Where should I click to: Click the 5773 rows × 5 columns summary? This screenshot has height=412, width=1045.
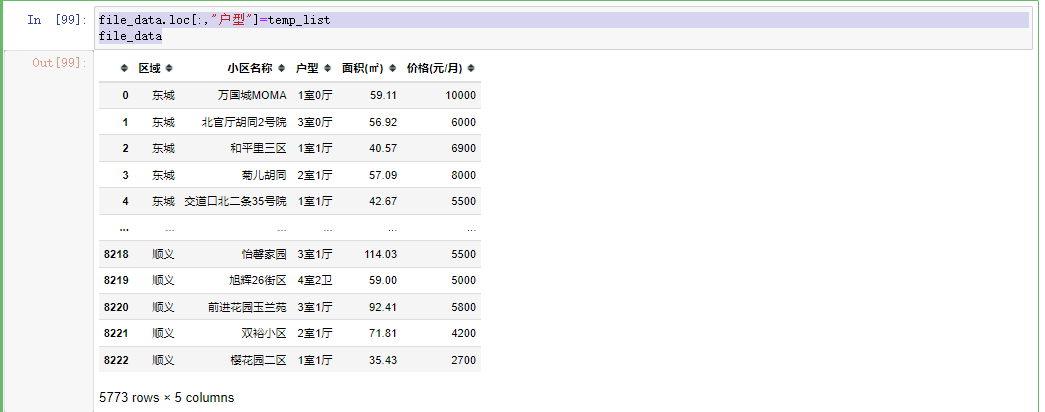[167, 397]
